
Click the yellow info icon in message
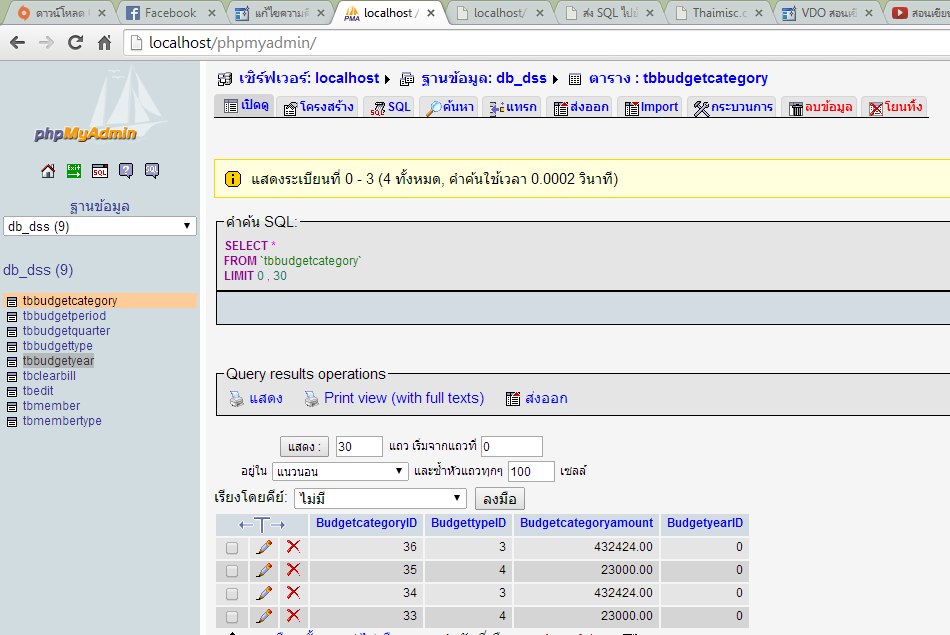(x=233, y=179)
